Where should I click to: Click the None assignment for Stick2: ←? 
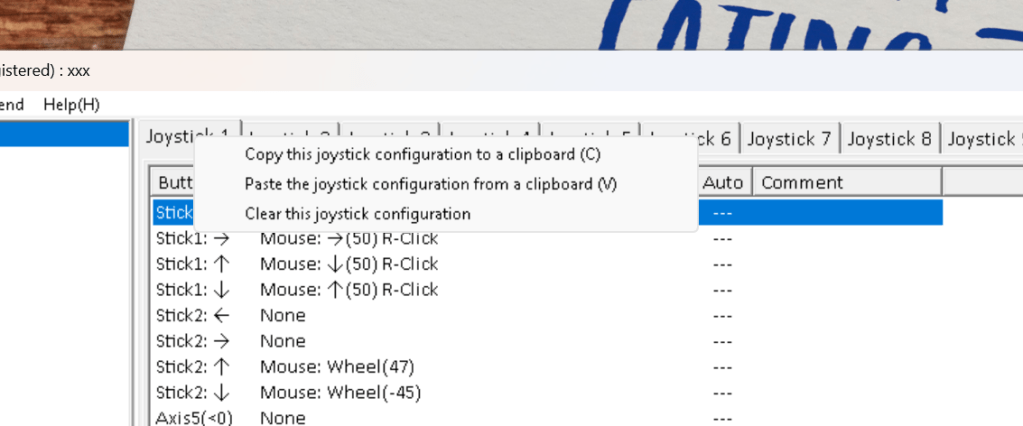(x=282, y=316)
